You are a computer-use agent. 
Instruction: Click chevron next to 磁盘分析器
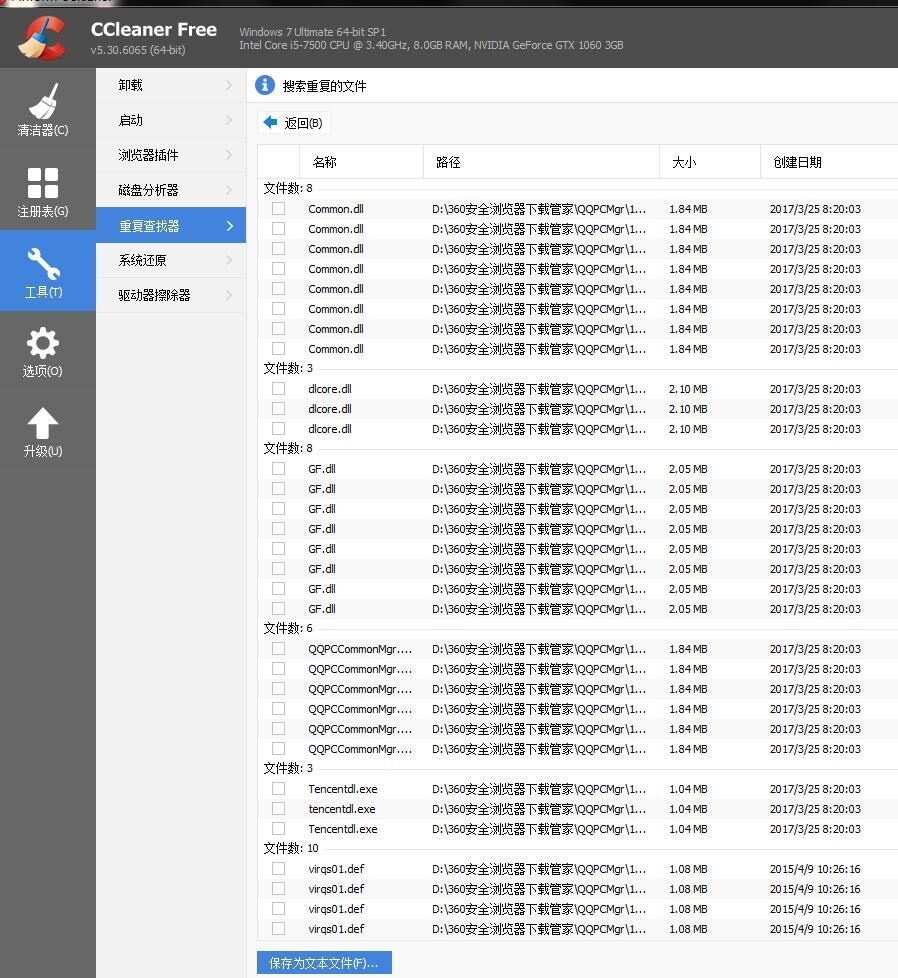[229, 190]
